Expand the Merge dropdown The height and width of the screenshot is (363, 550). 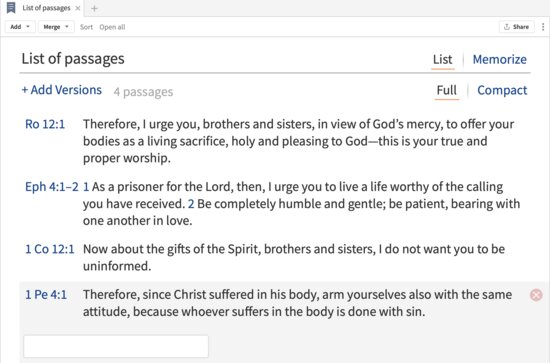pyautogui.click(x=56, y=27)
